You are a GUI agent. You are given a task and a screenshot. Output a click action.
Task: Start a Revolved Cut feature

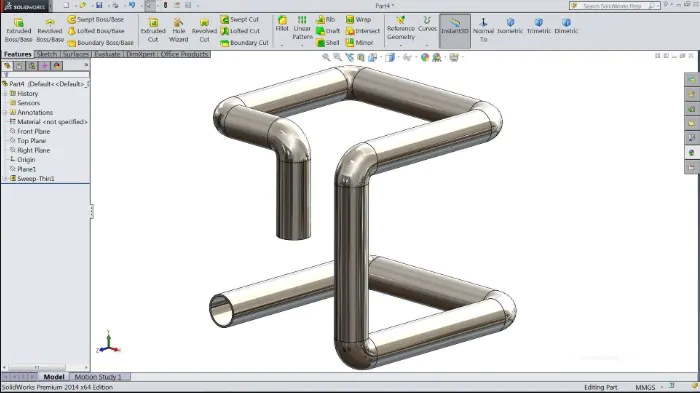pos(204,30)
